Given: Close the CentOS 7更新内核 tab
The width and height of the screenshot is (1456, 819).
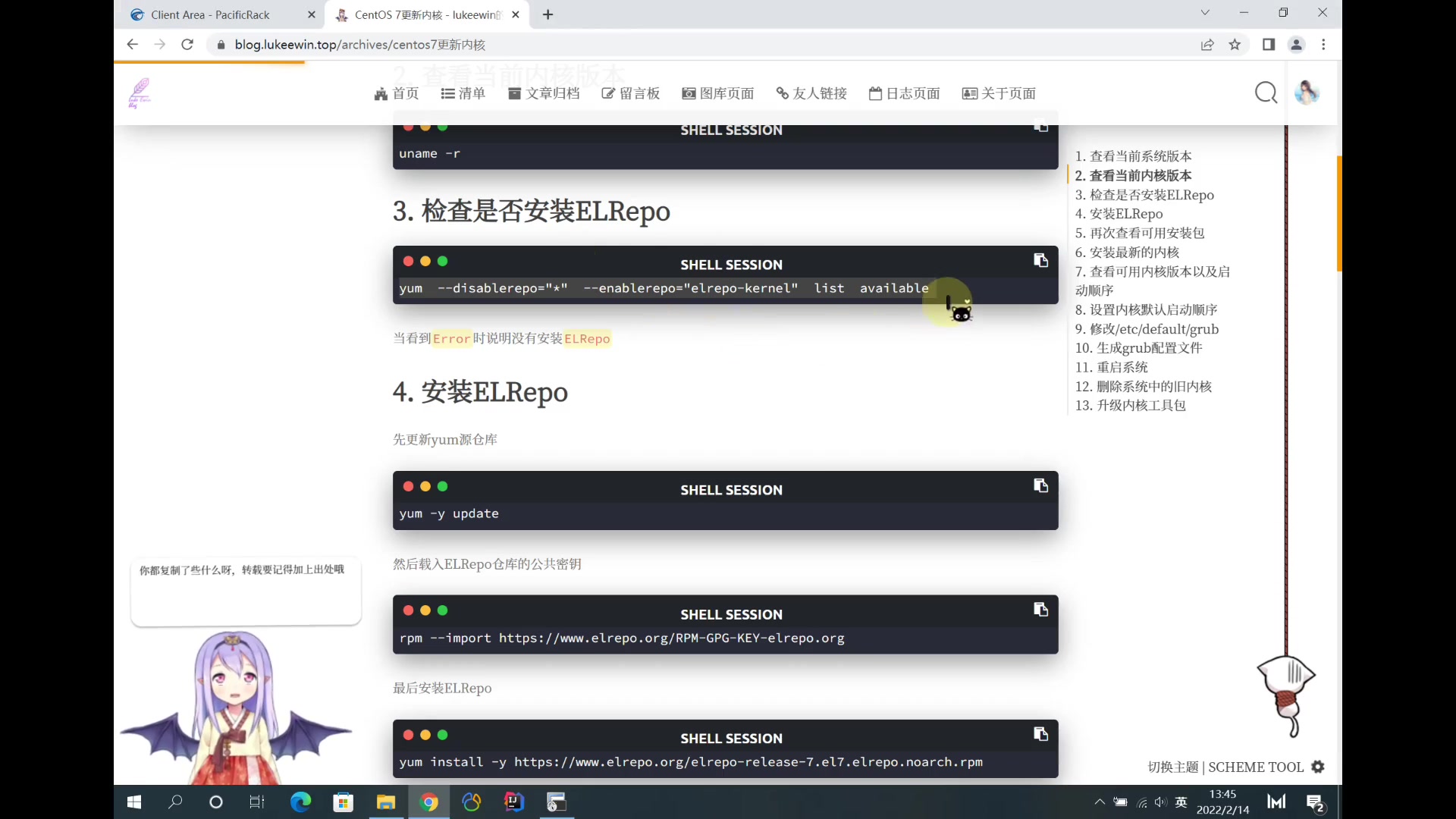Looking at the screenshot, I should (516, 14).
